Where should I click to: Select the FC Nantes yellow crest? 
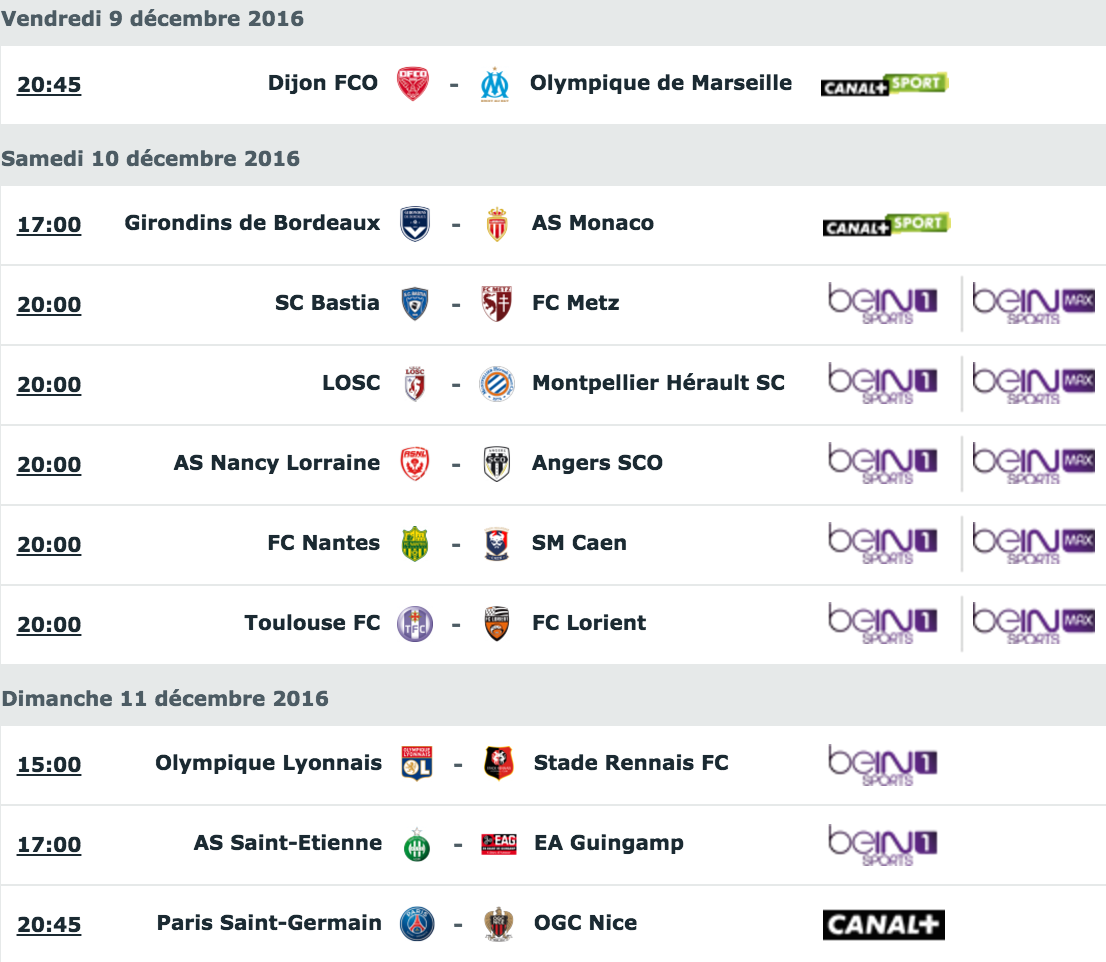(415, 544)
